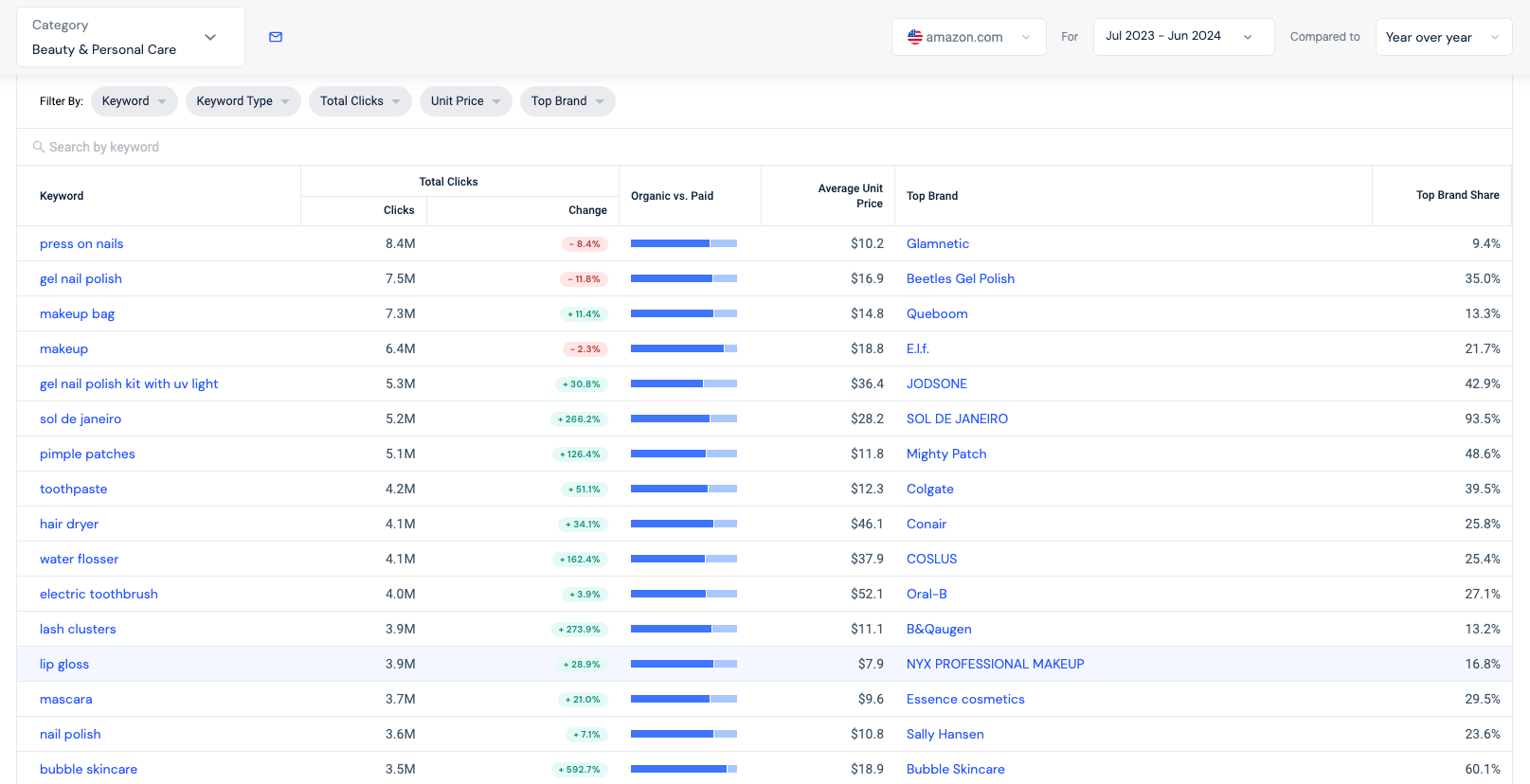Open gel nail polish kit with uv light
1530x784 pixels.
click(x=129, y=383)
